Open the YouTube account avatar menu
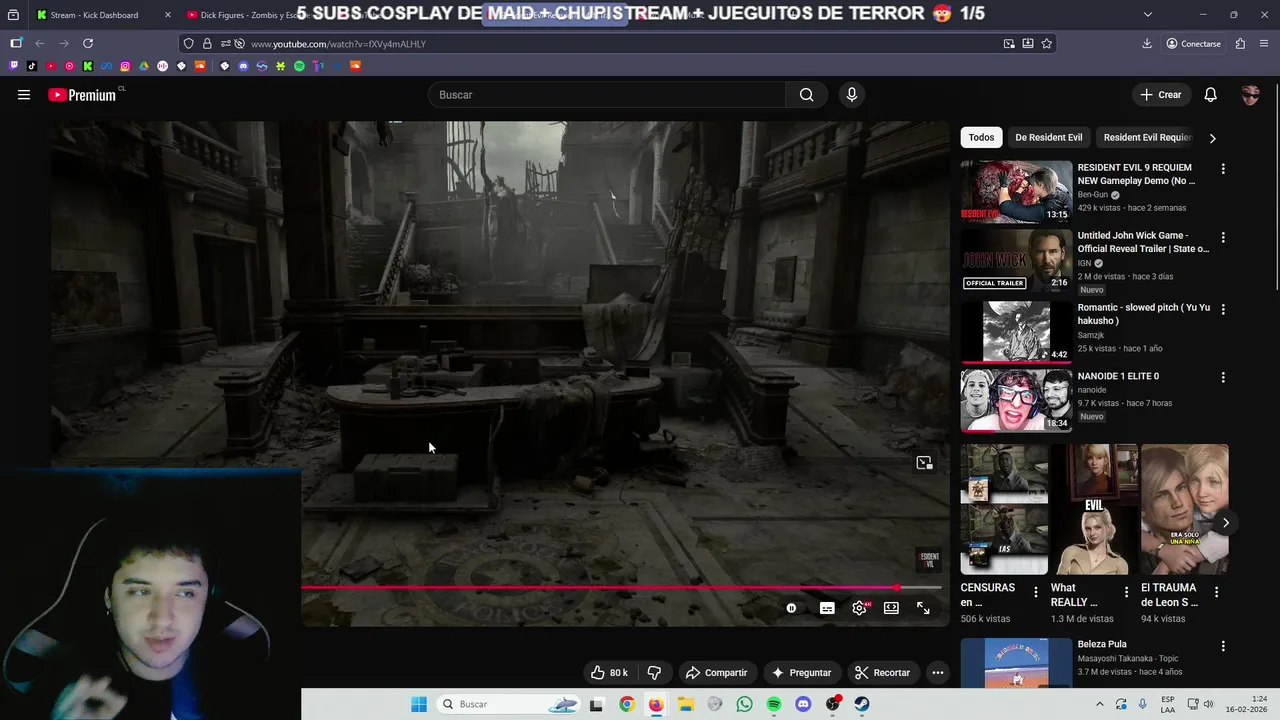 (1250, 95)
